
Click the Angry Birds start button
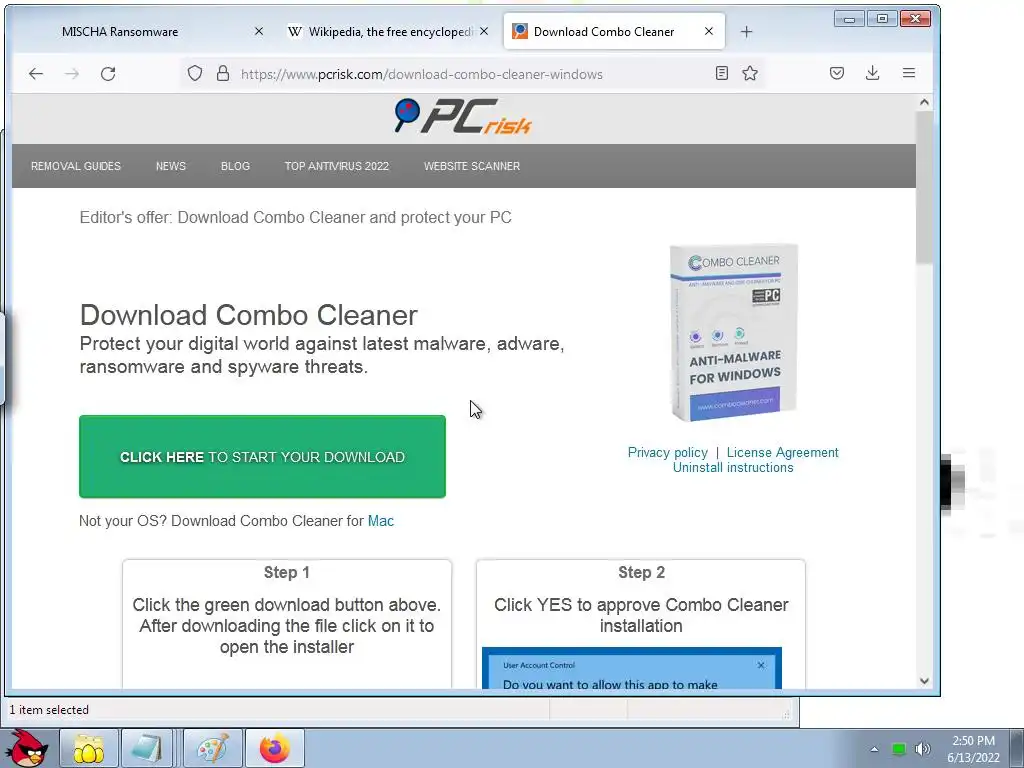(27, 748)
